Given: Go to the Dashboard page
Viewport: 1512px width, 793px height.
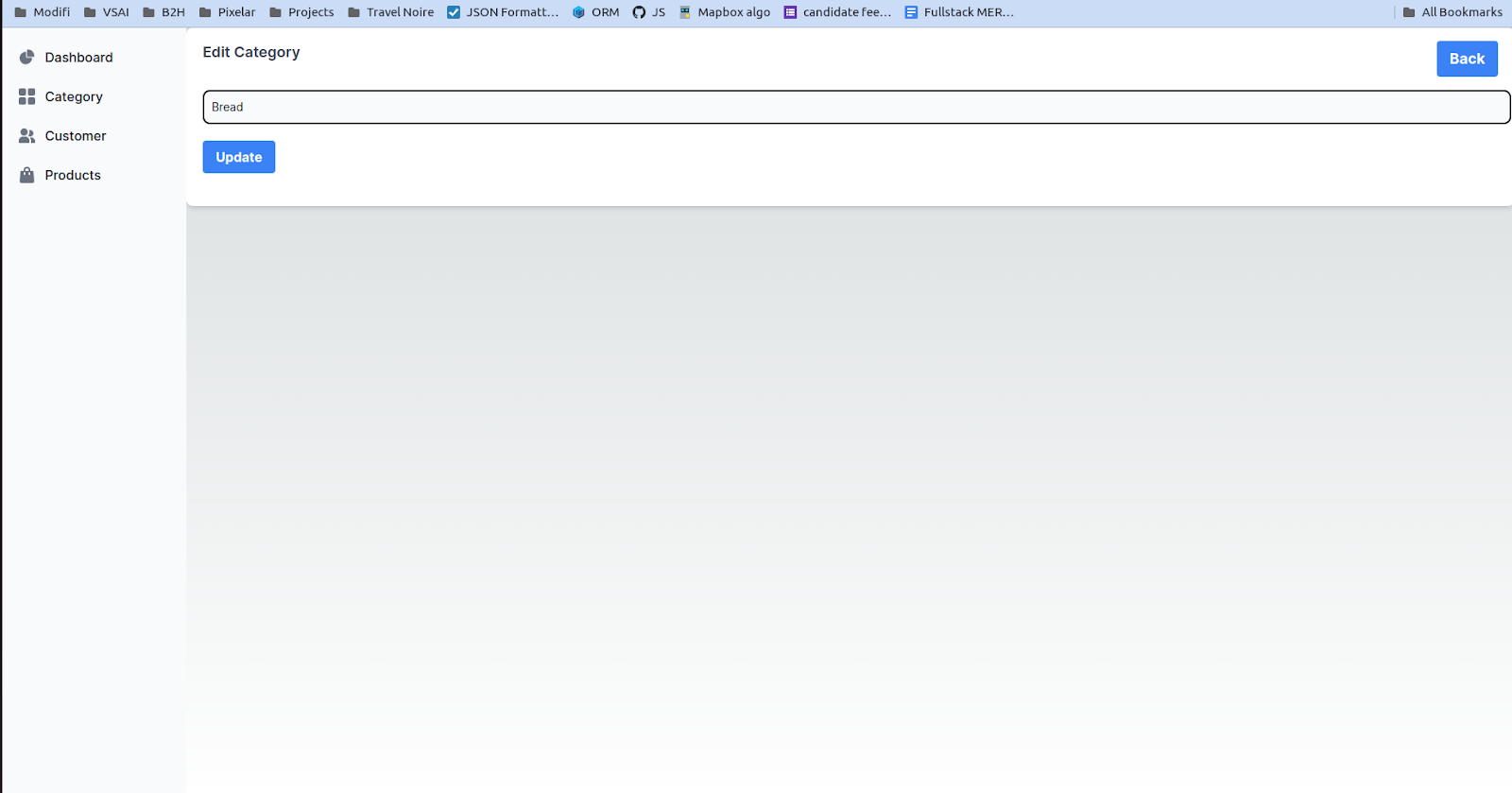Looking at the screenshot, I should click(78, 58).
